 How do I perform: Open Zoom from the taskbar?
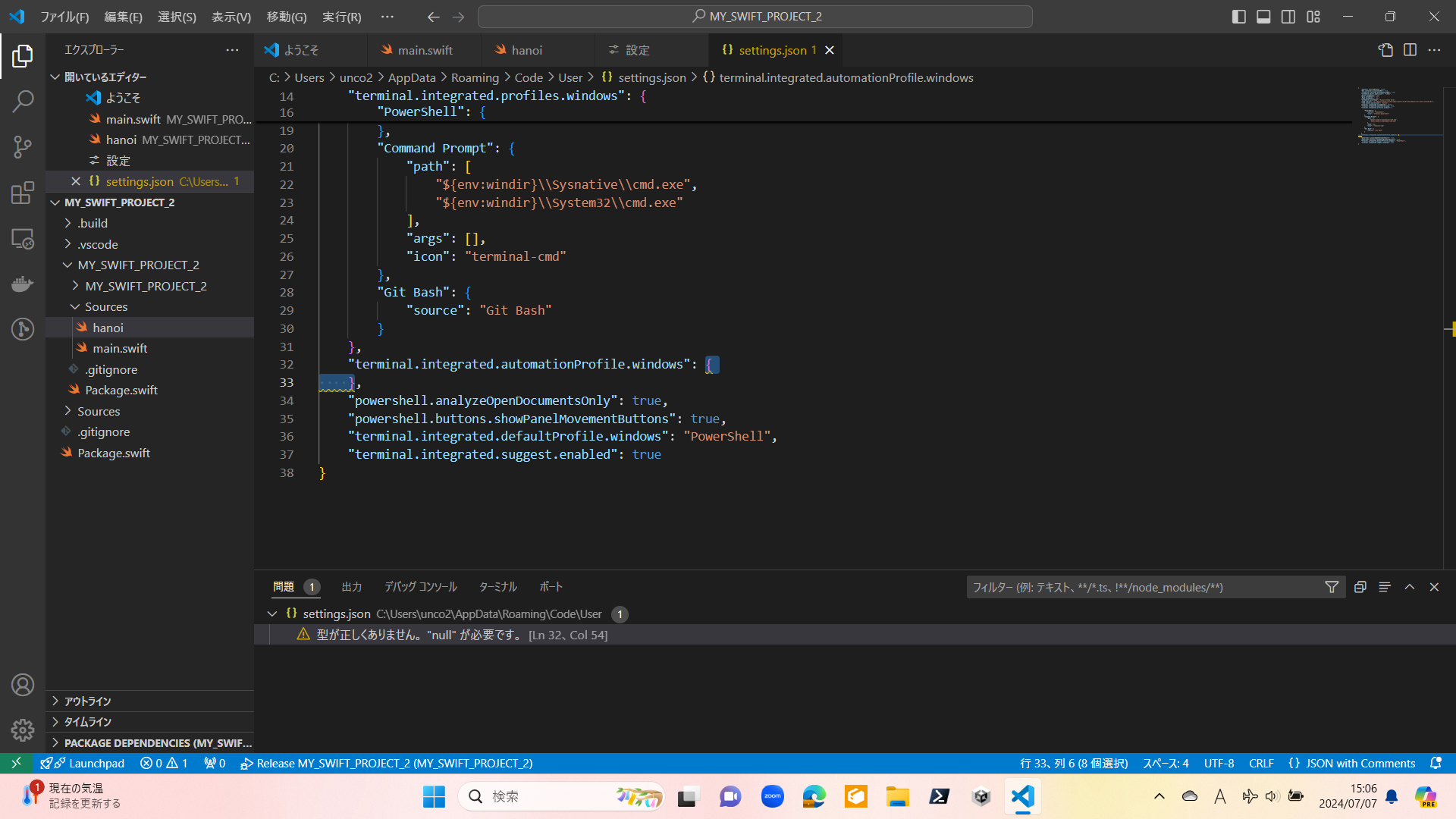[x=772, y=796]
